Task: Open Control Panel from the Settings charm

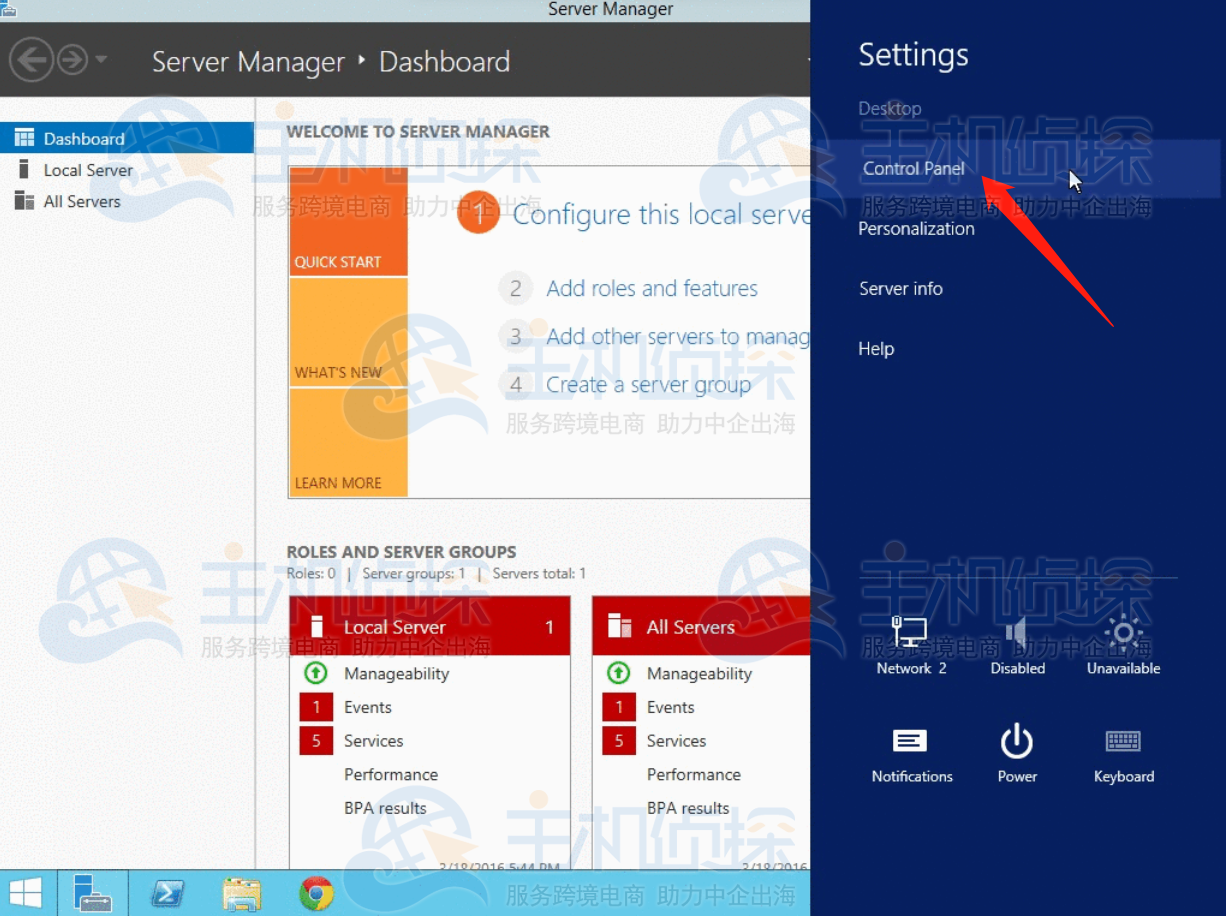Action: tap(914, 168)
